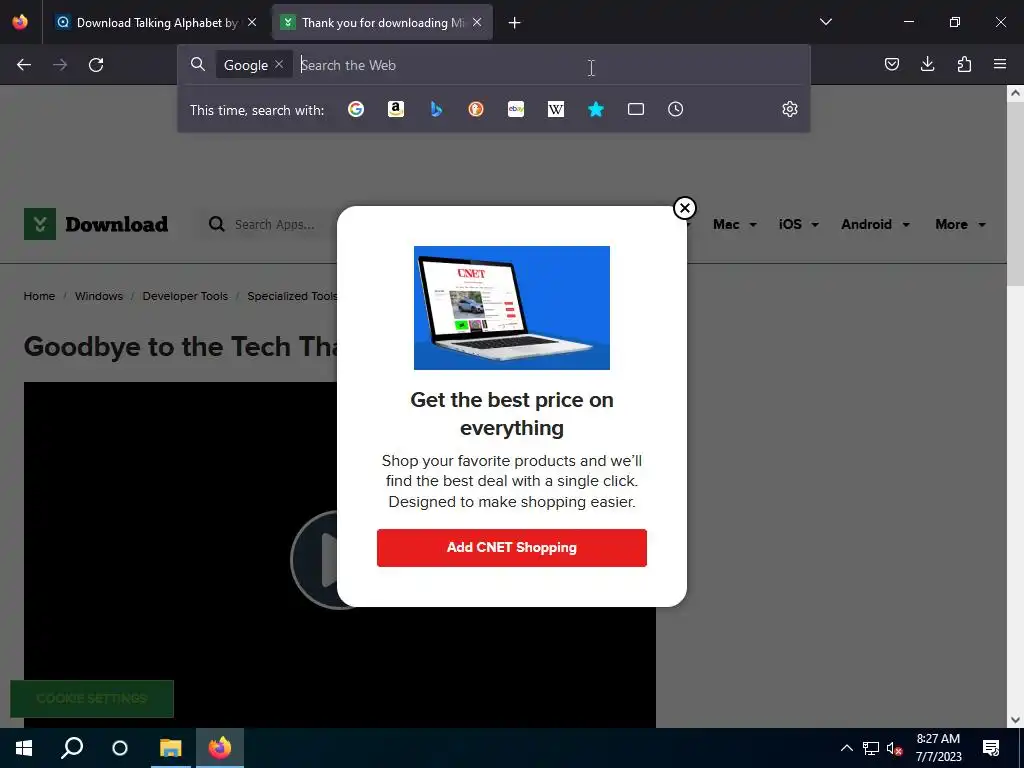Close the CNET Shopping popup
The image size is (1024, 768).
coord(684,208)
